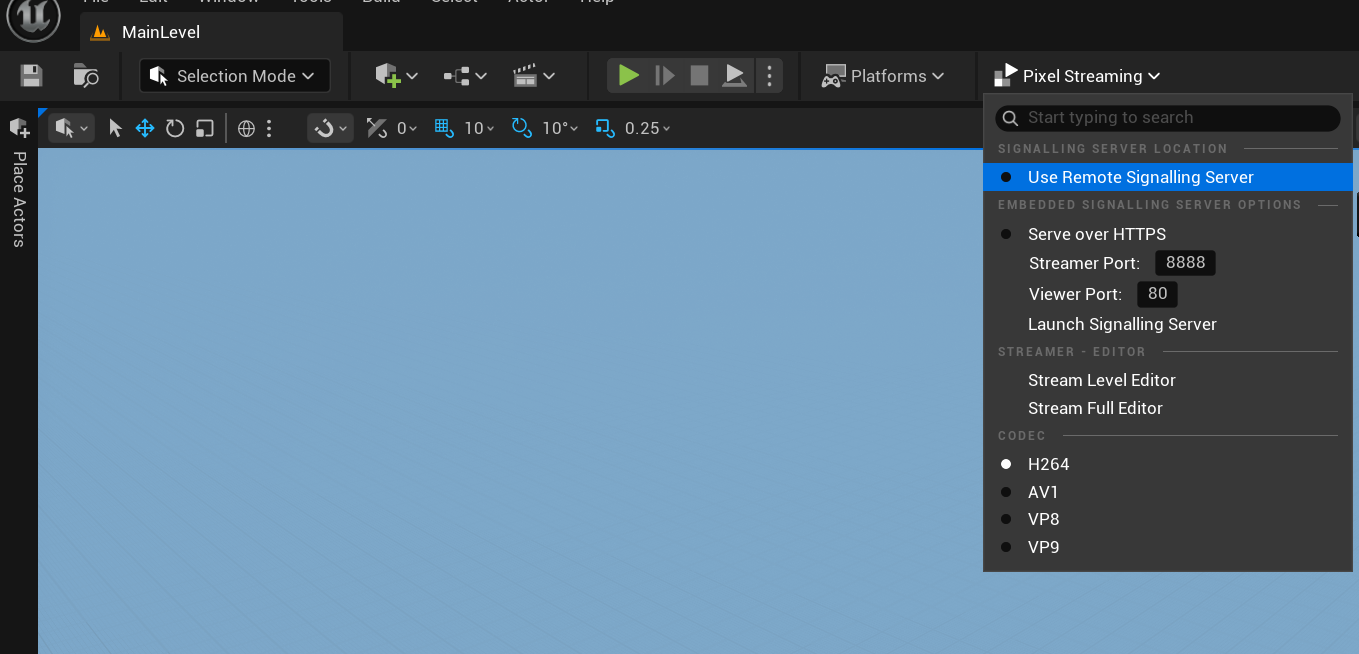The image size is (1359, 654).
Task: Click the Streamer Port field showing 8888
Action: pos(1185,263)
